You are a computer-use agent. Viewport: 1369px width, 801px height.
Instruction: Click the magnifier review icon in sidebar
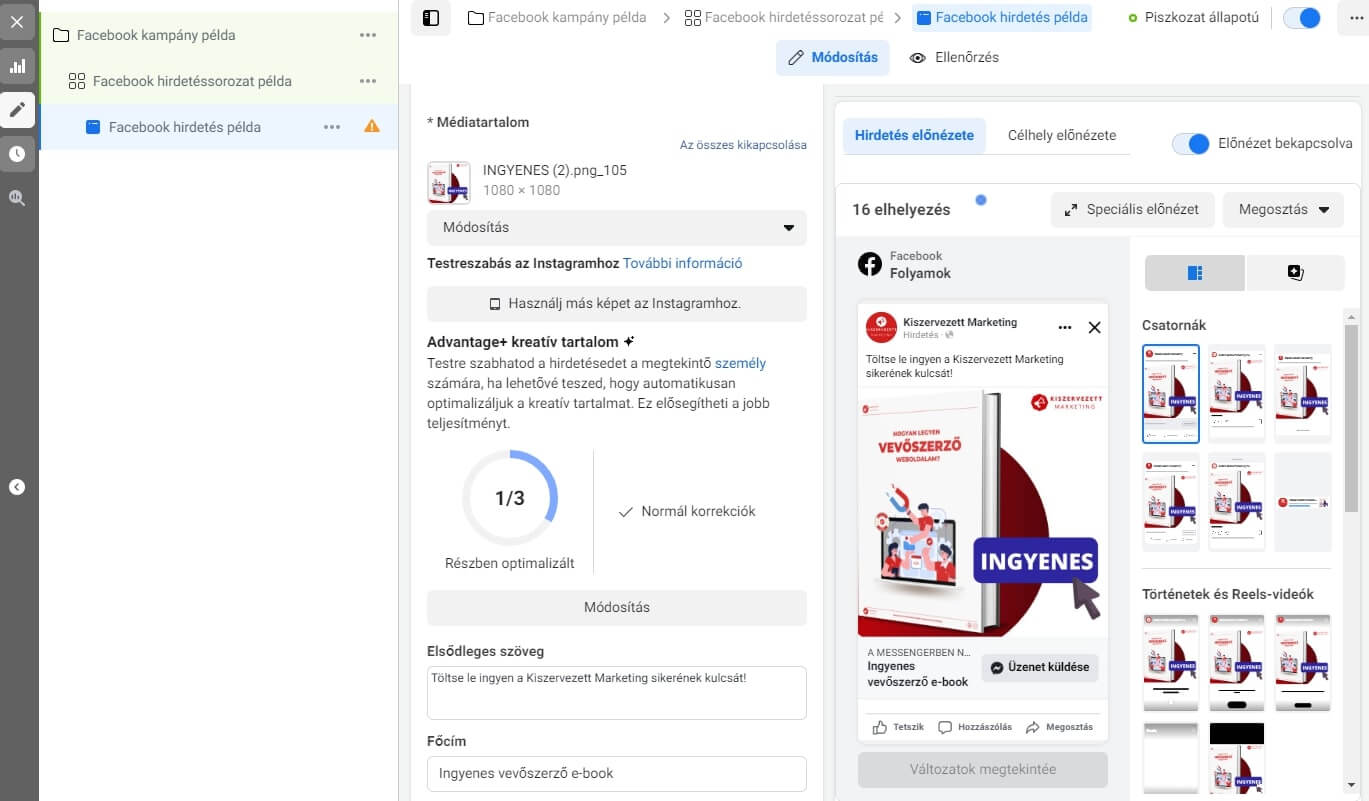point(17,198)
